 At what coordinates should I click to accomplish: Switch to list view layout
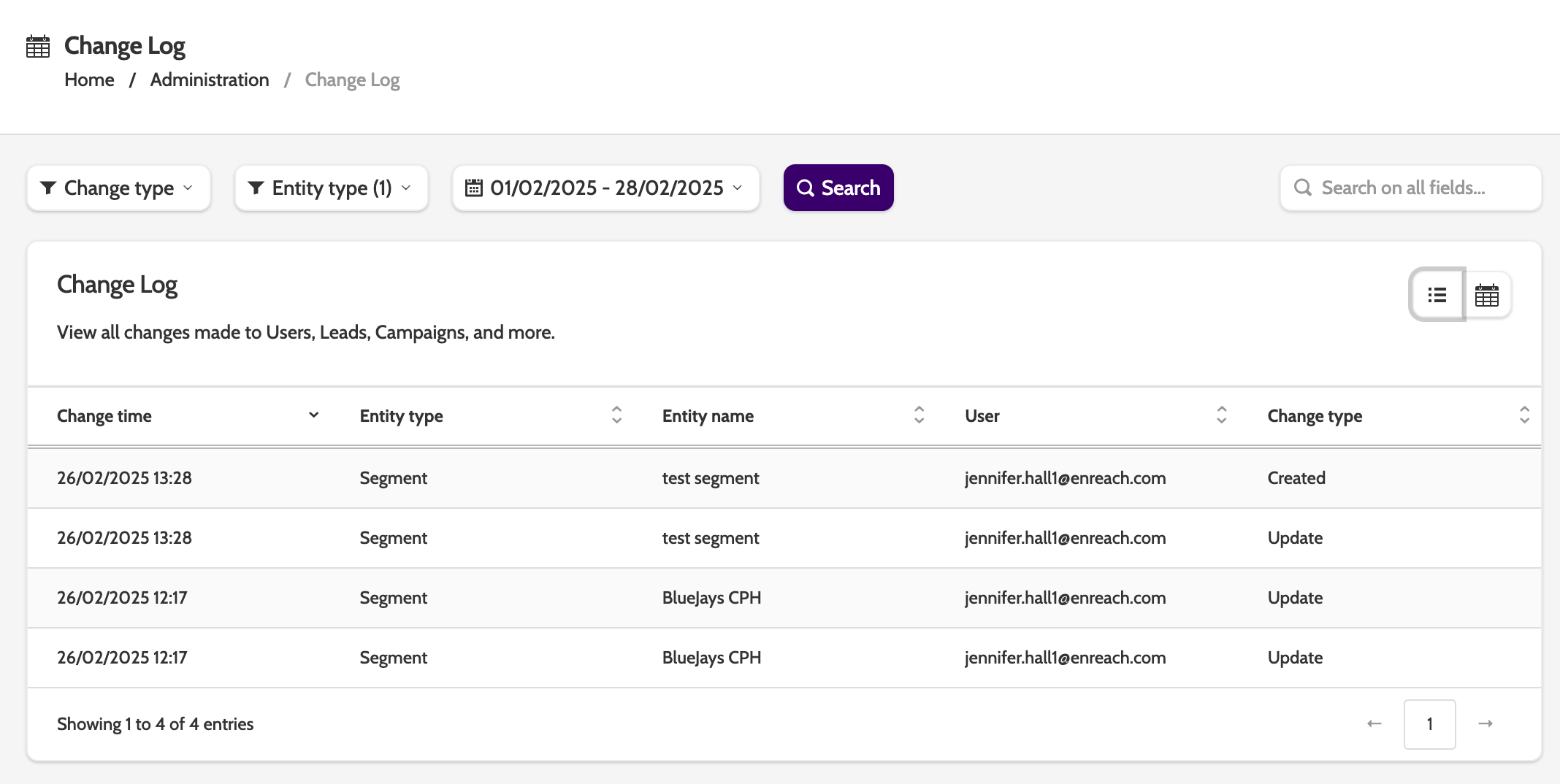point(1437,295)
